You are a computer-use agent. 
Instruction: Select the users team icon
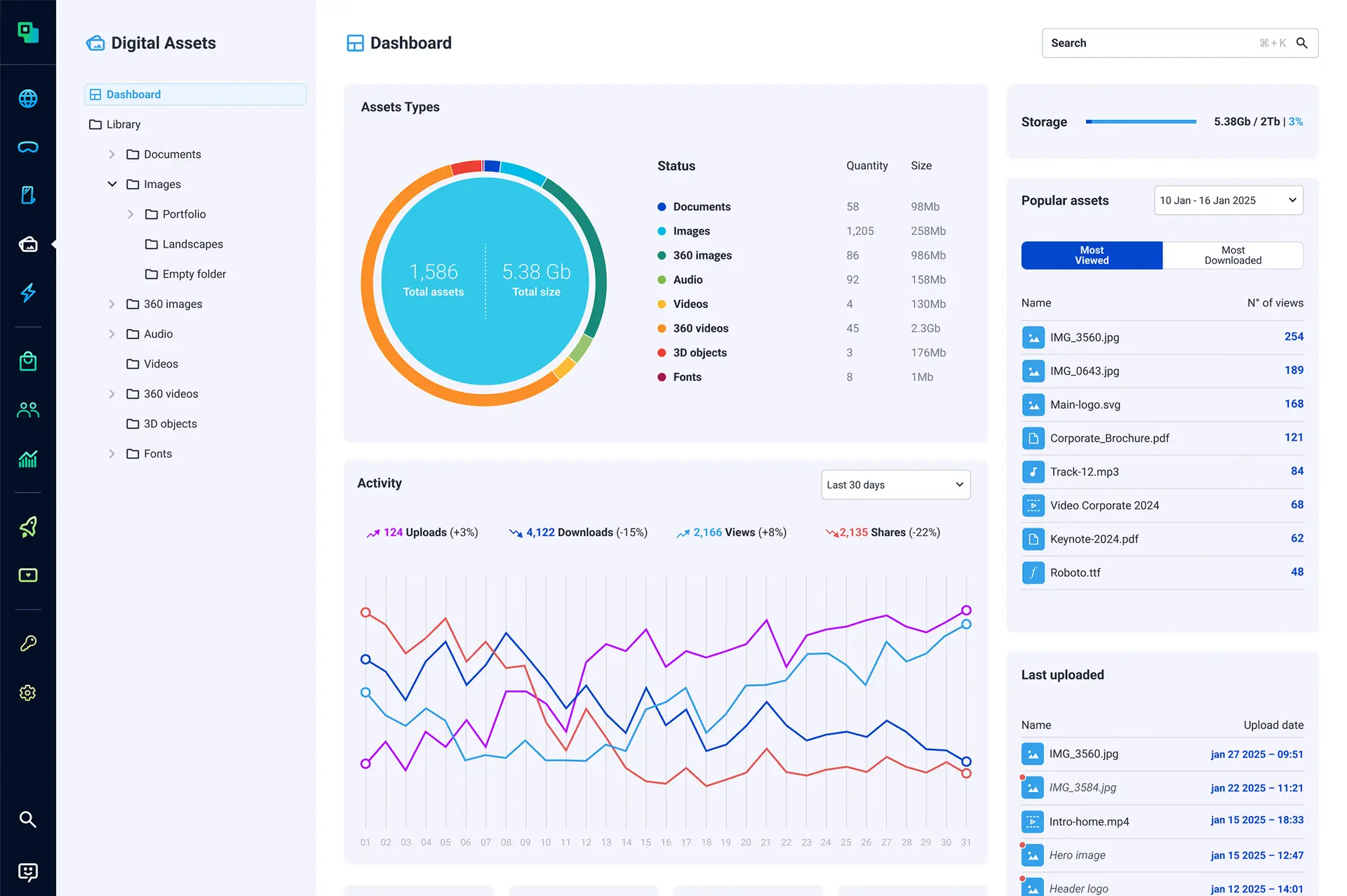pos(28,409)
